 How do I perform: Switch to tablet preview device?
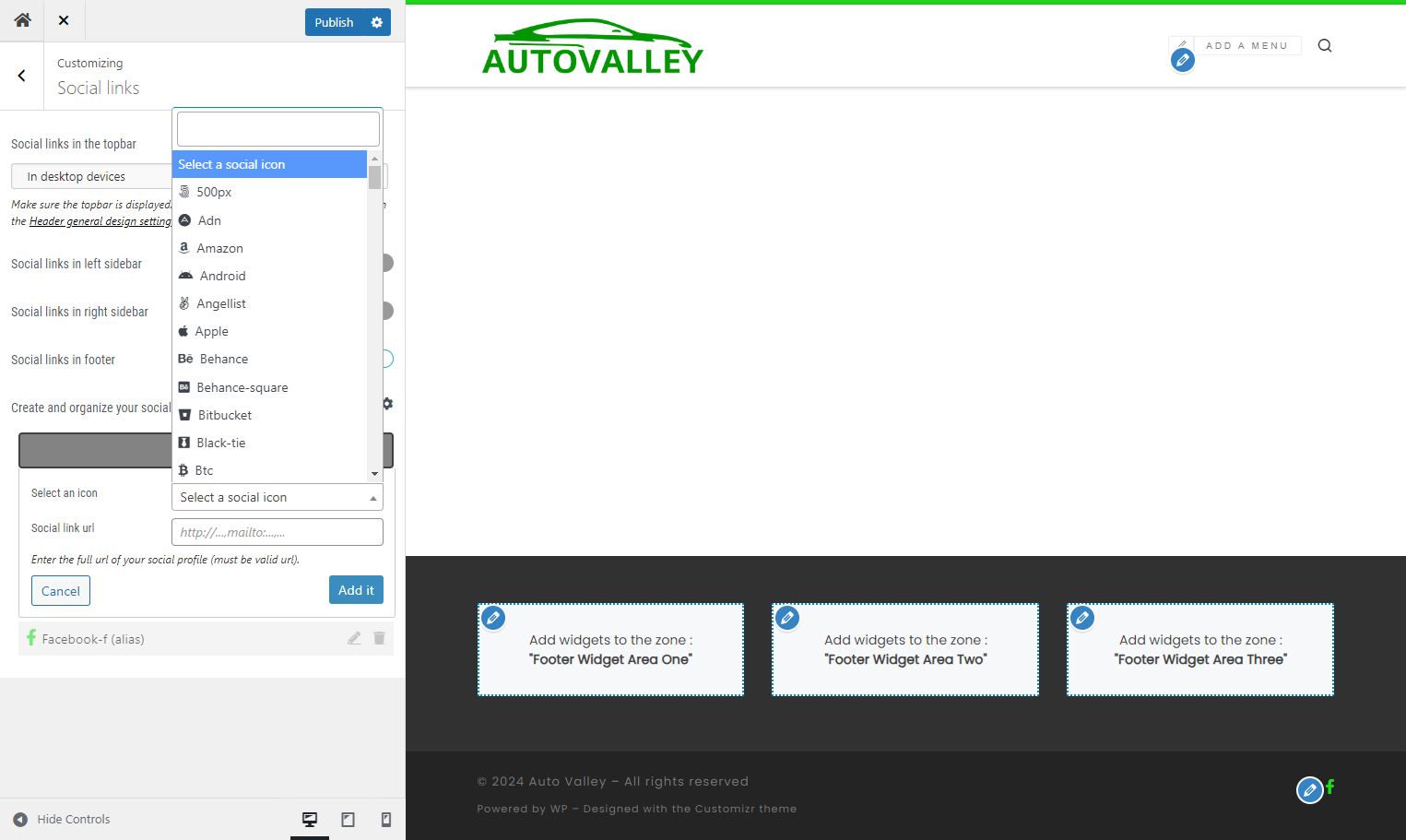click(349, 819)
